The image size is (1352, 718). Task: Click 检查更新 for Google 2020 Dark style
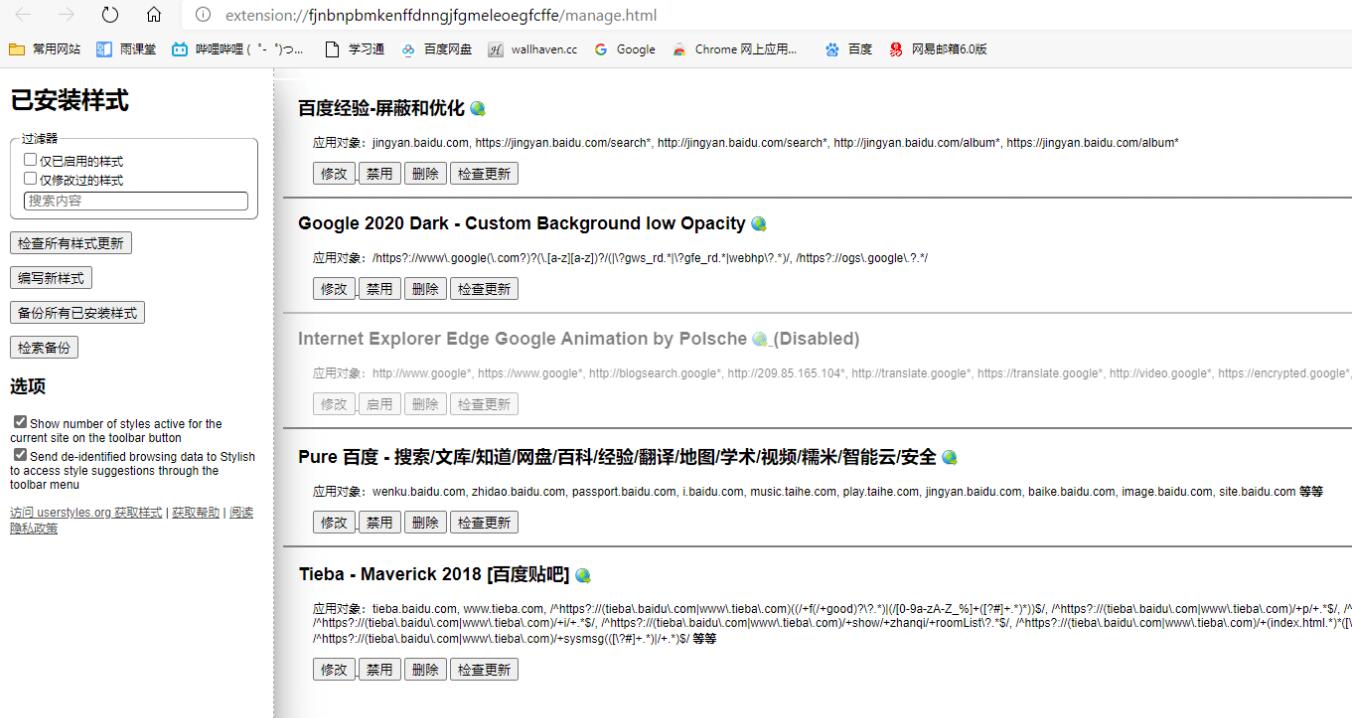click(x=484, y=289)
